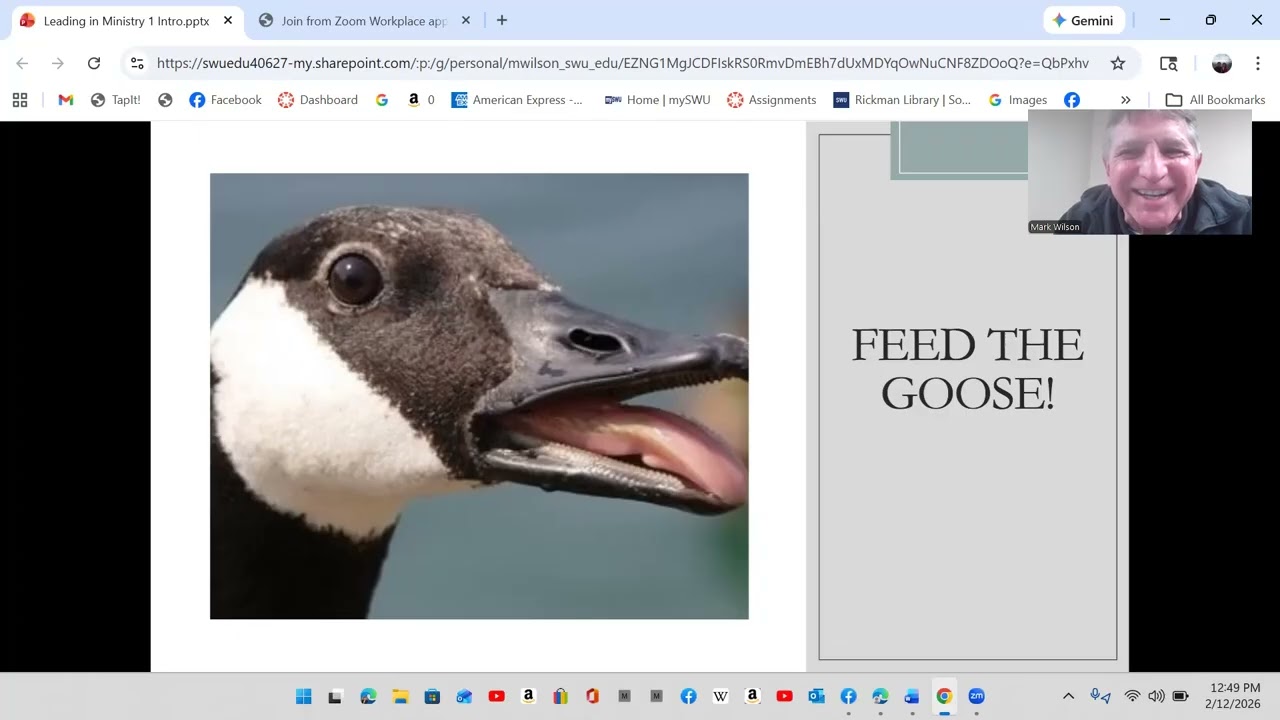Open the site information icon in the address bar
The height and width of the screenshot is (720, 1280).
point(137,63)
